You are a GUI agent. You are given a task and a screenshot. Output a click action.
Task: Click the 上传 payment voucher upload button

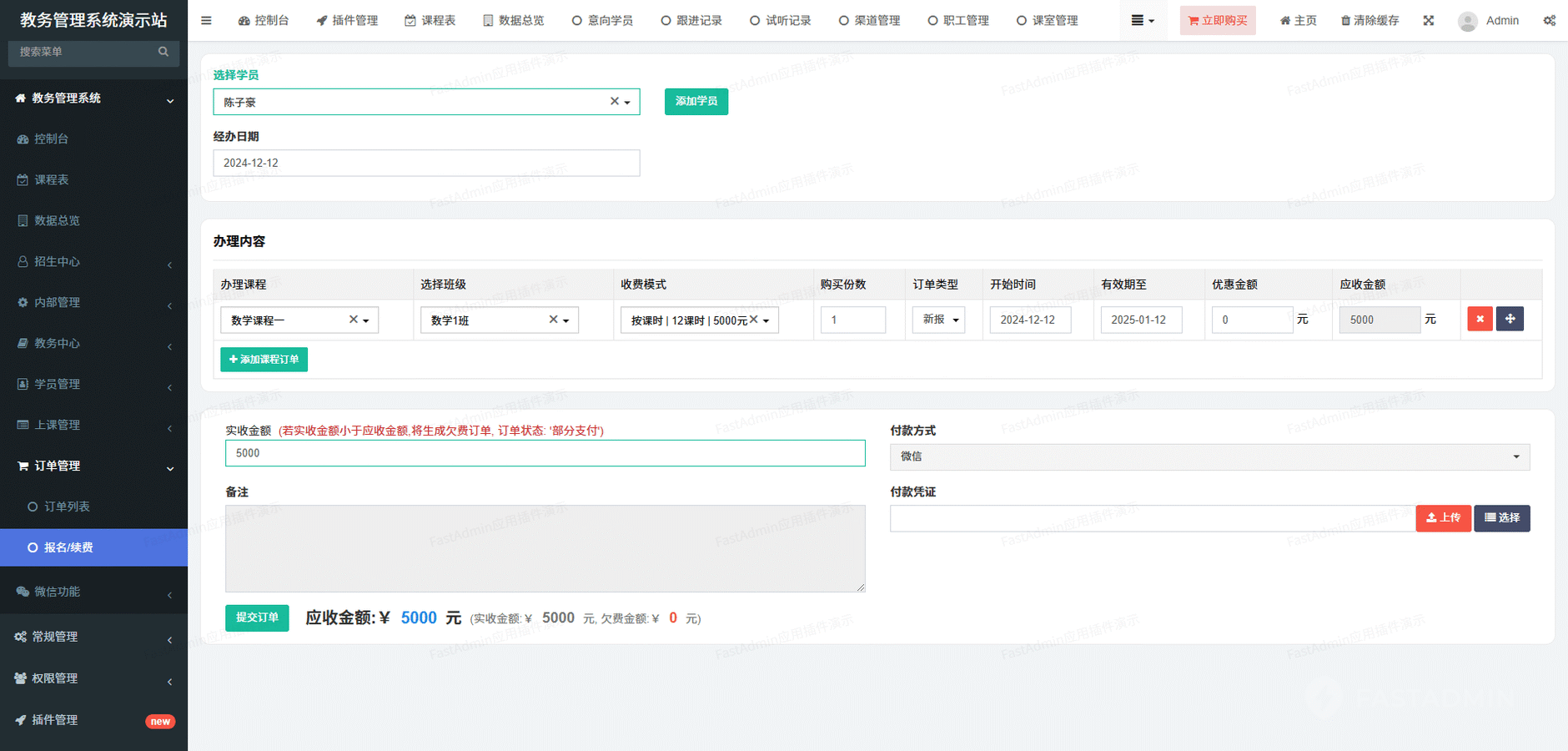click(x=1443, y=518)
